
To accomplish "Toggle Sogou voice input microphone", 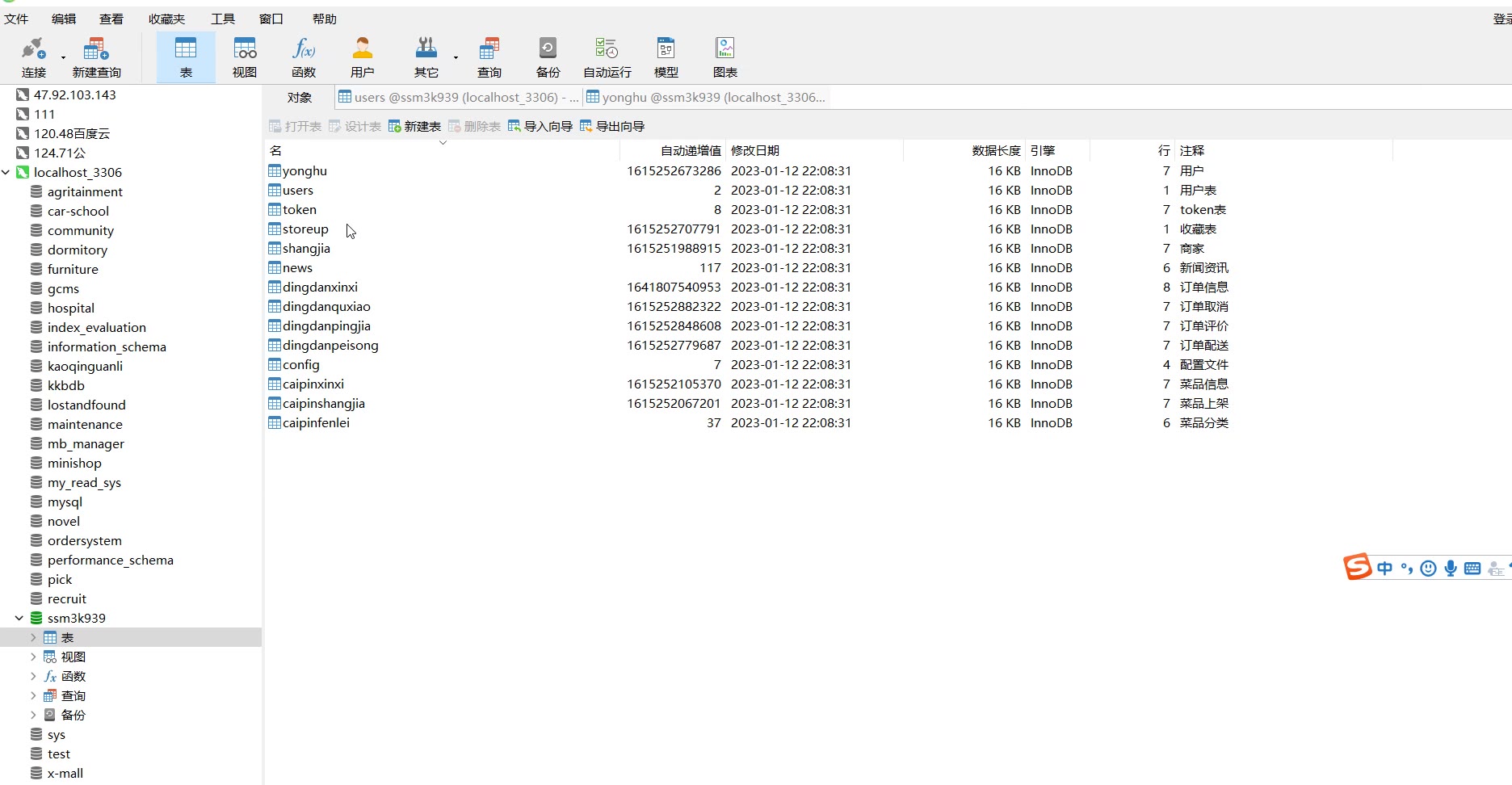I will (1451, 569).
